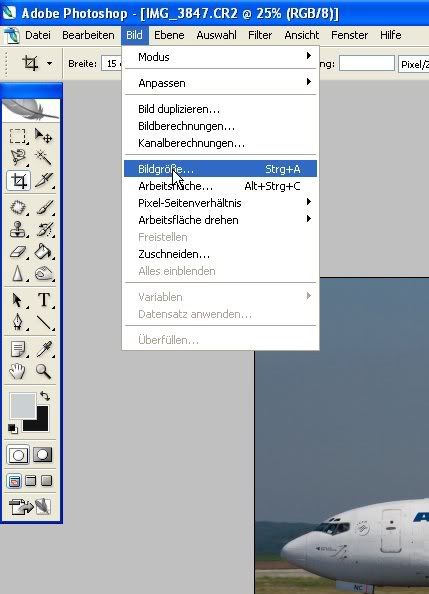
Task: Expand the Arbeitsfläche drehen submenu
Action: [x=221, y=220]
